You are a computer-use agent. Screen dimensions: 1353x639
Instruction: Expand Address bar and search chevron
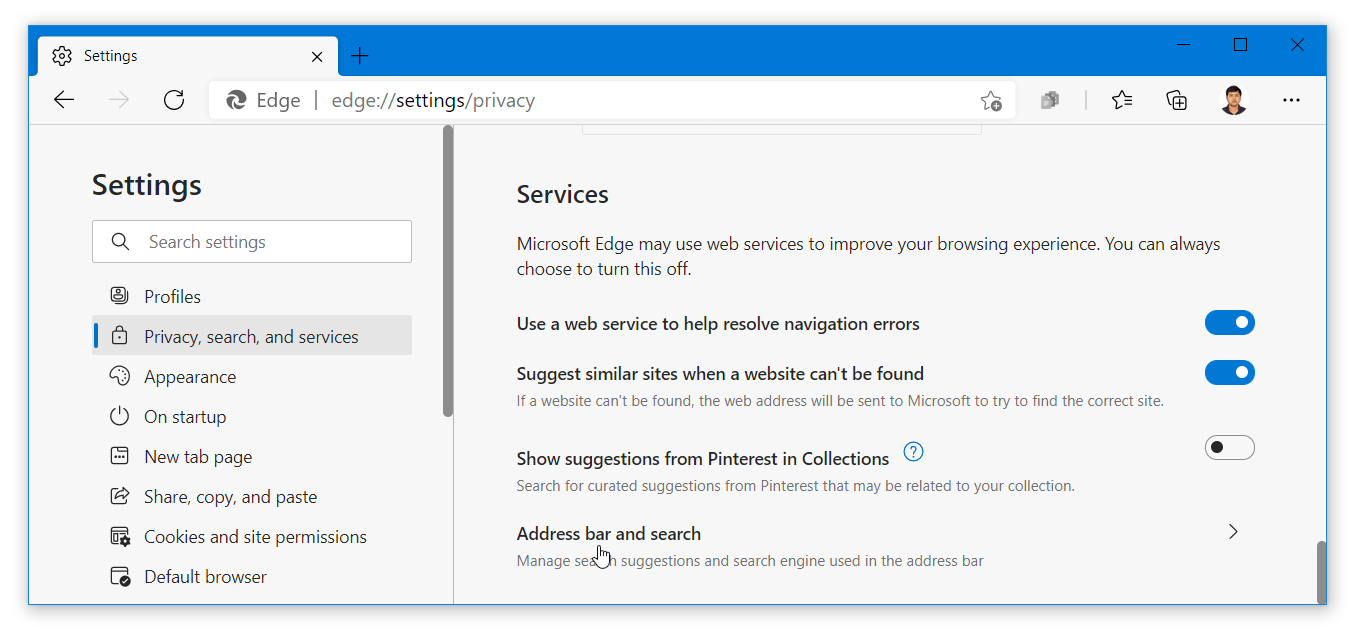coord(1233,532)
